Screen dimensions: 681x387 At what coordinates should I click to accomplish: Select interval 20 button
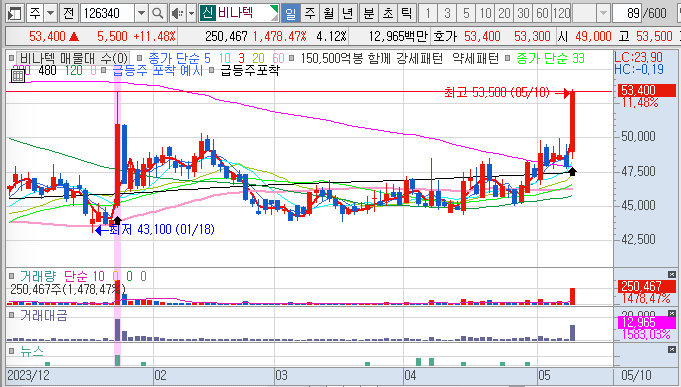[x=504, y=13]
